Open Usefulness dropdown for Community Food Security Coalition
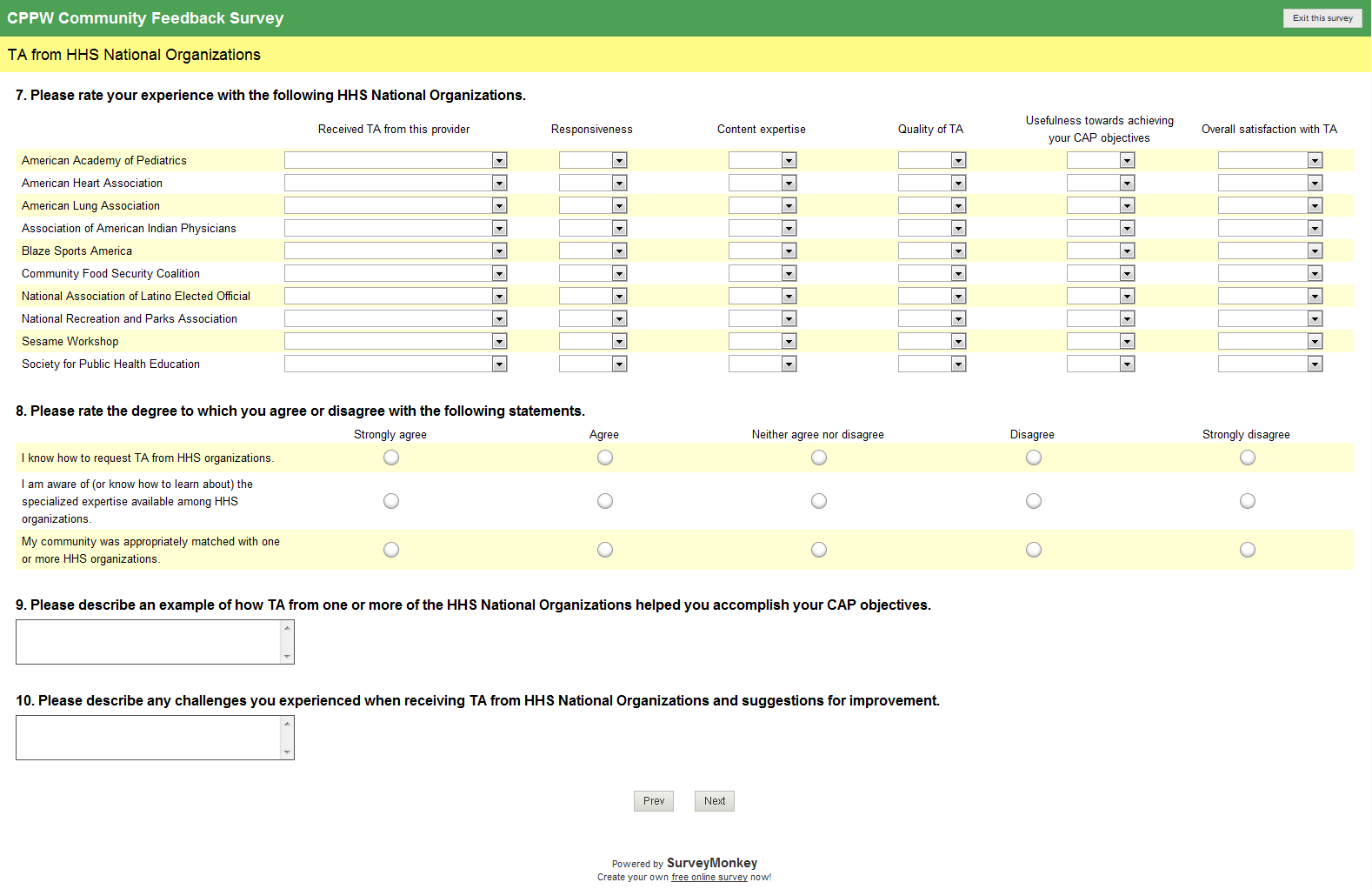Screen dimensions: 1372x889 (x=1100, y=273)
